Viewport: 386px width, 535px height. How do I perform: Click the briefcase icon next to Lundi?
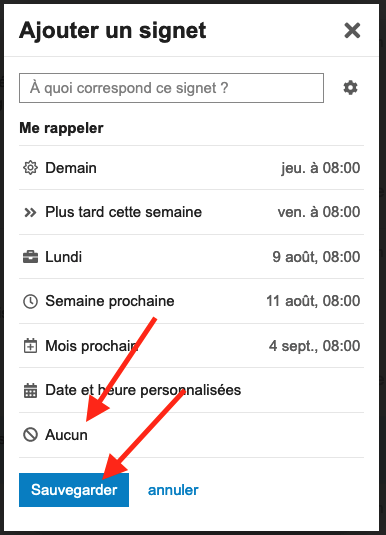coord(30,257)
